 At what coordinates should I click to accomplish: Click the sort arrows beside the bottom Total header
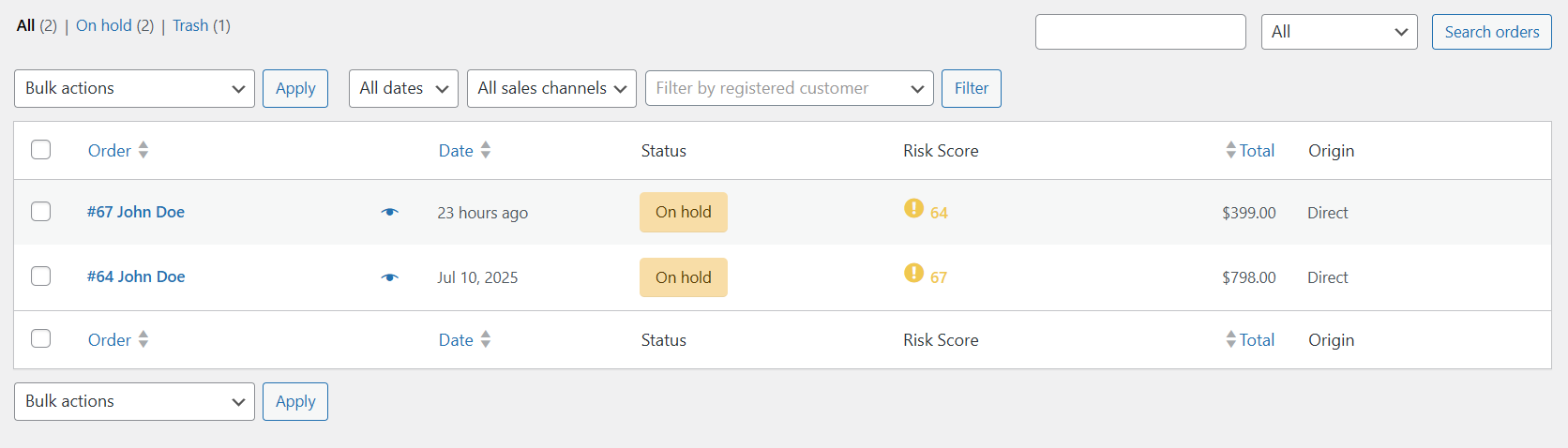coord(1230,339)
